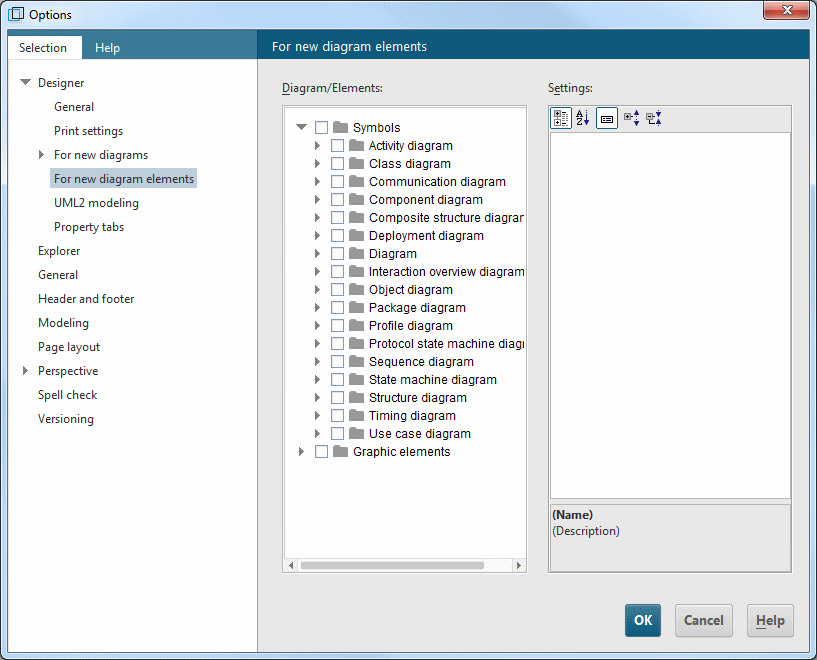Check the Symbols checkbox
817x660 pixels.
[321, 128]
